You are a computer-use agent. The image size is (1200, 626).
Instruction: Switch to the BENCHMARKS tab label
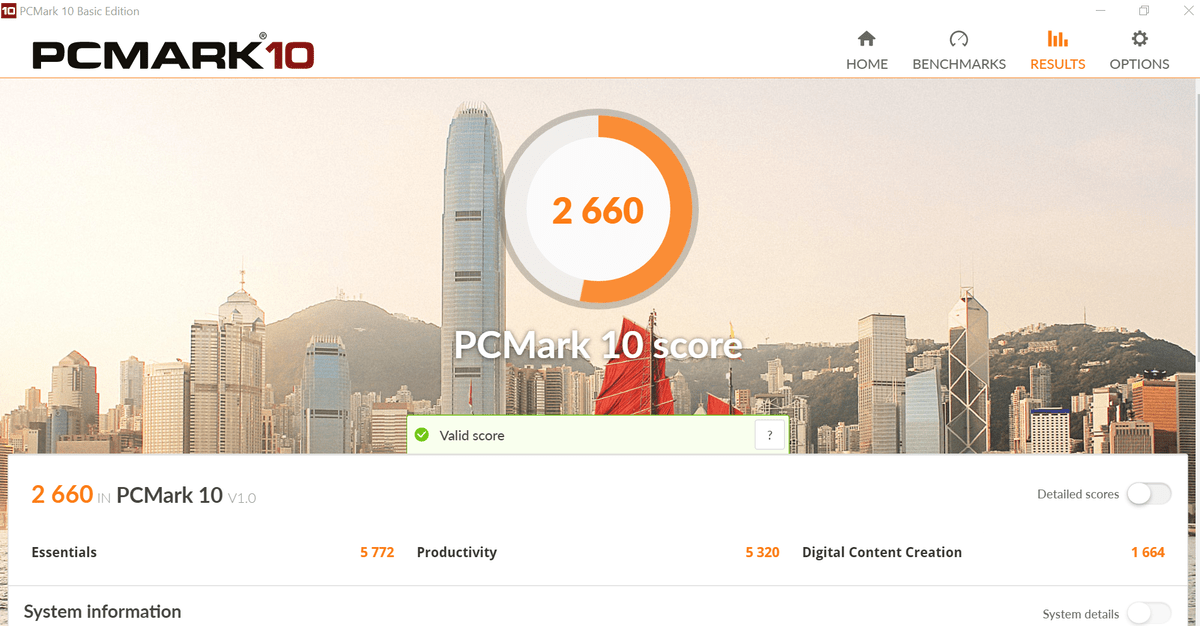959,64
